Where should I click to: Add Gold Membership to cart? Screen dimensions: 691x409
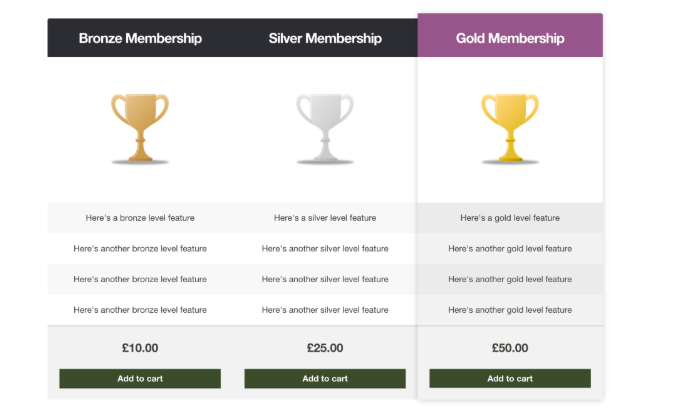coord(510,379)
